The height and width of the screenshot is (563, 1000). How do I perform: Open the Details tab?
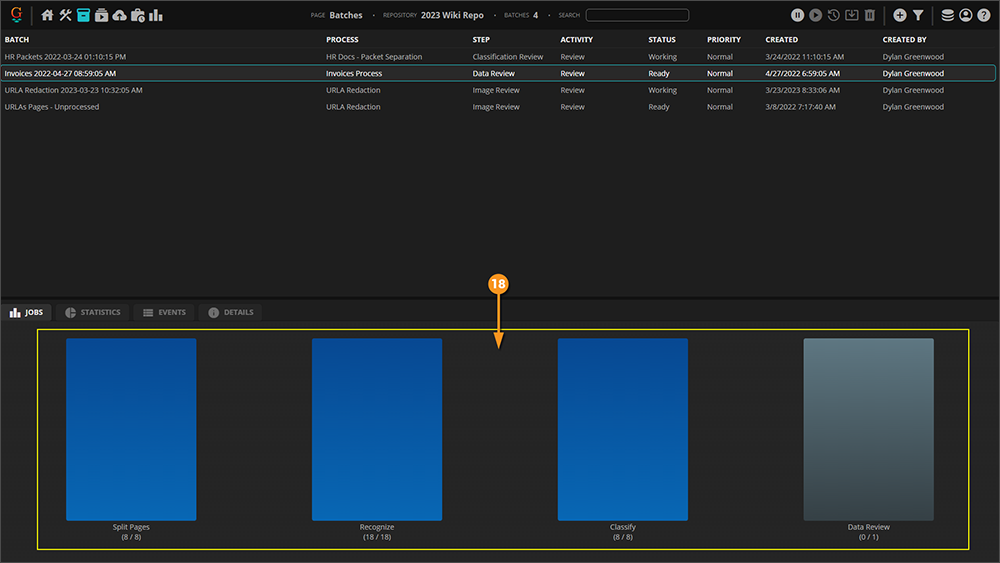[x=230, y=313]
